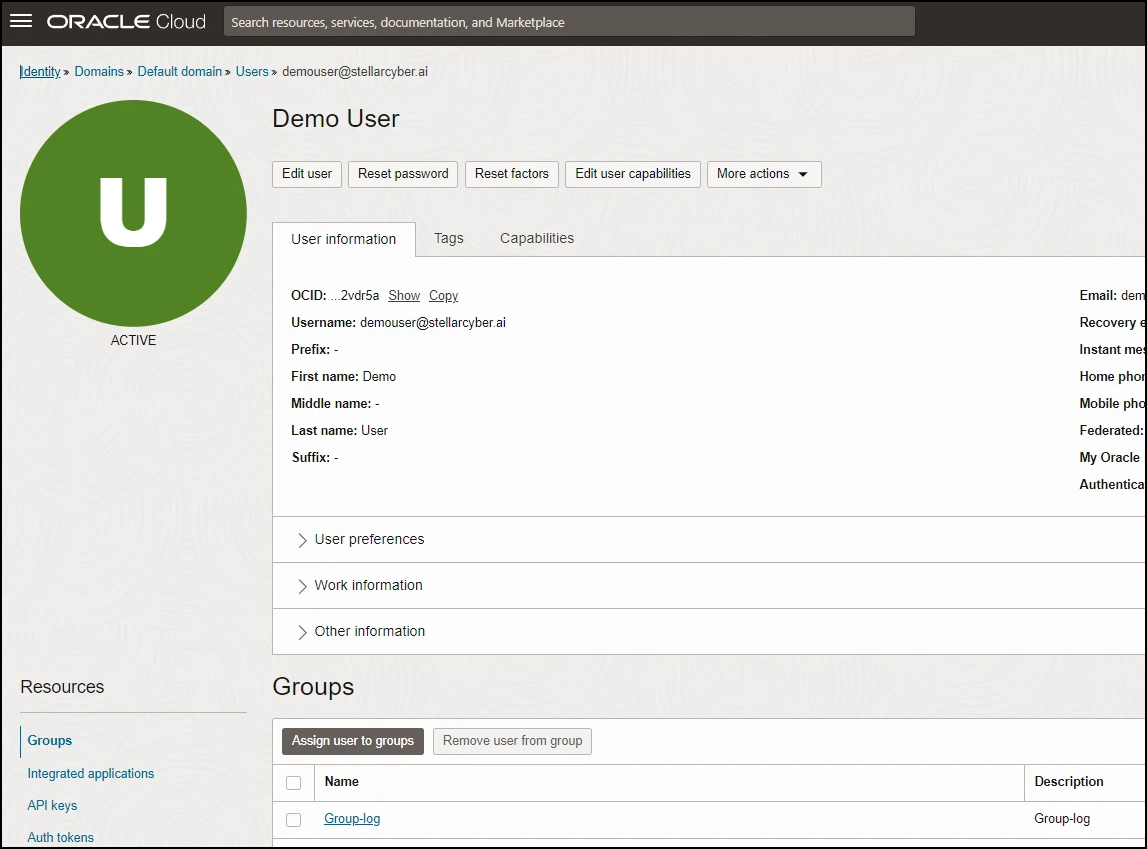This screenshot has height=849, width=1147.
Task: Check the Group-log row checkbox
Action: click(293, 819)
